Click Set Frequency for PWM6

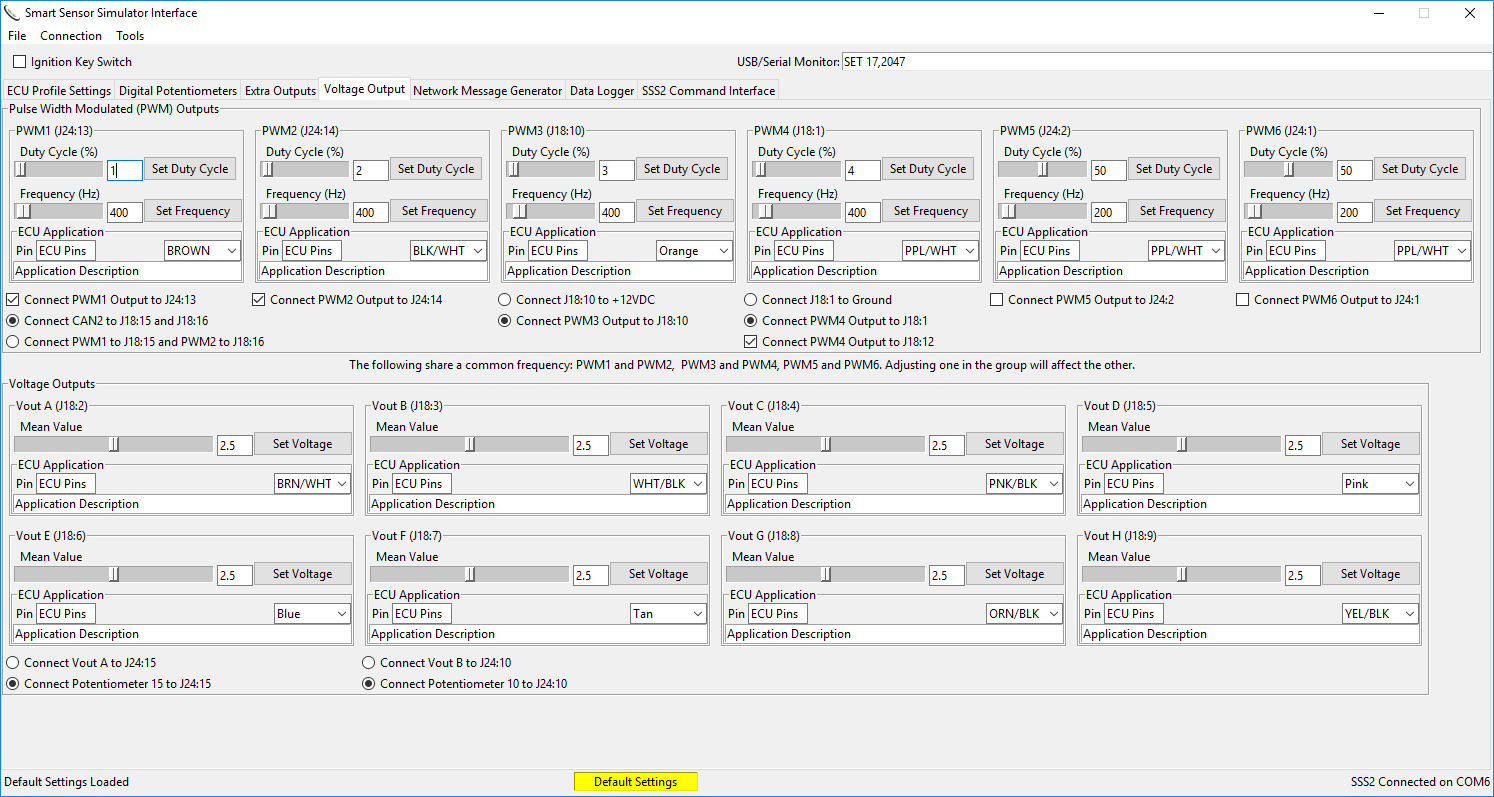click(1422, 211)
